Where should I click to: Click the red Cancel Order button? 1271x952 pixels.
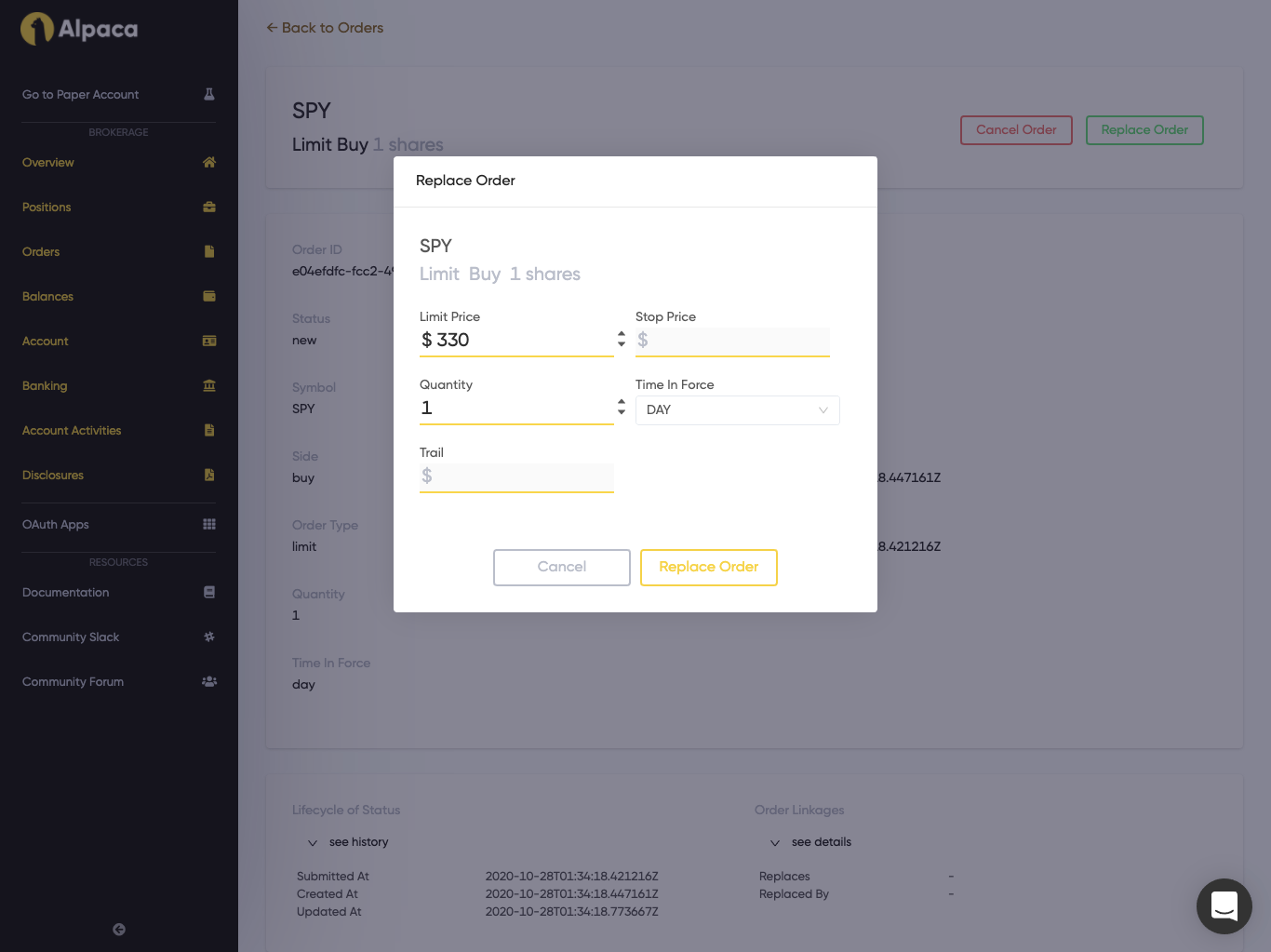pos(1016,130)
